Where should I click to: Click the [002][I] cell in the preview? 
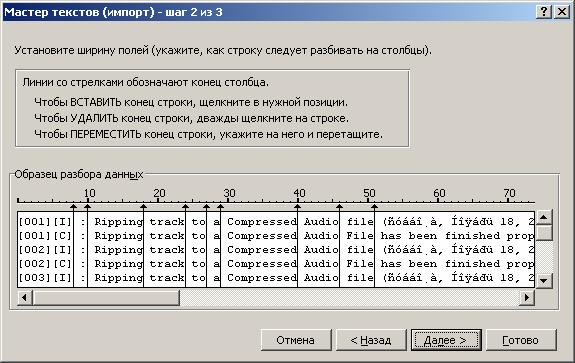click(x=45, y=250)
